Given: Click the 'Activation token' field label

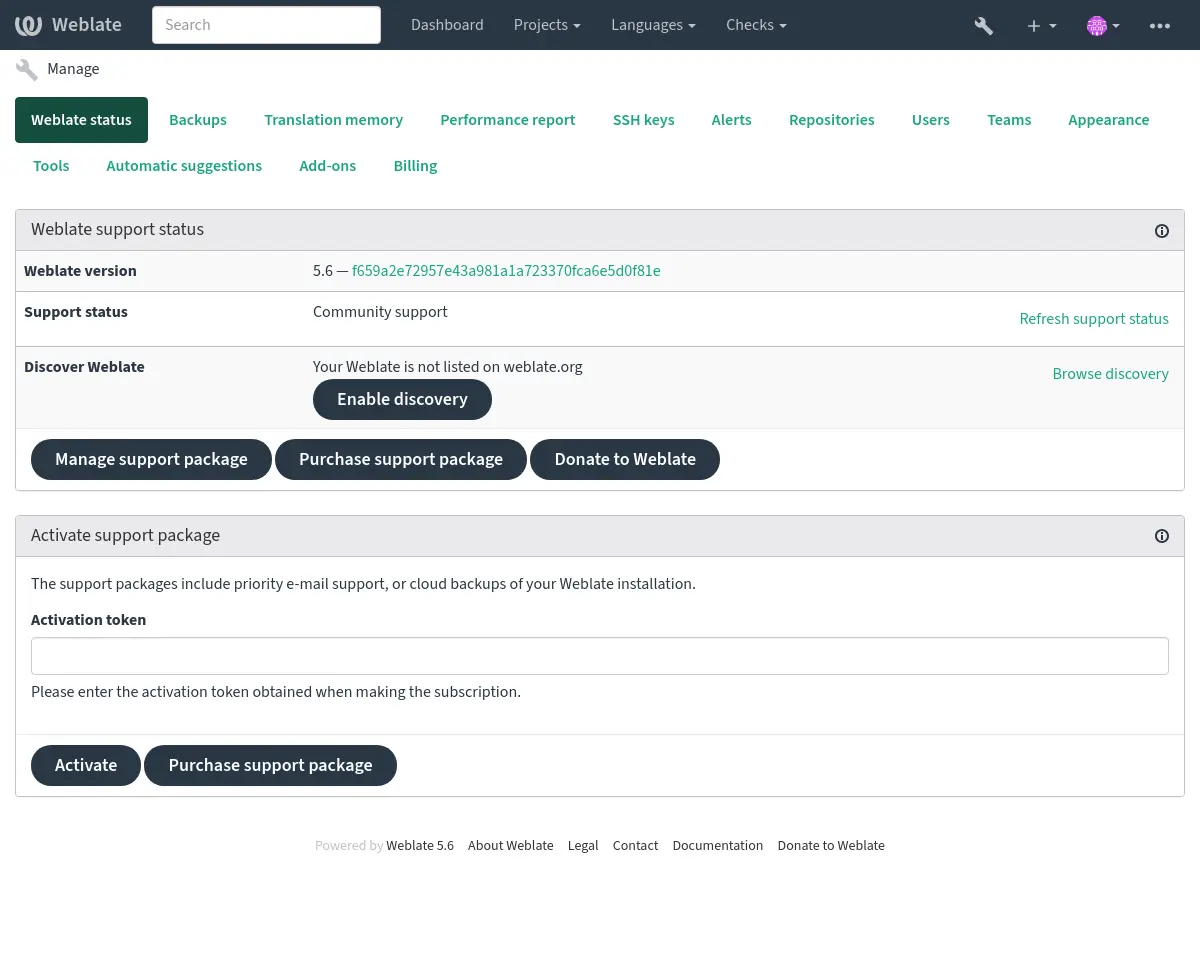Looking at the screenshot, I should coord(88,620).
